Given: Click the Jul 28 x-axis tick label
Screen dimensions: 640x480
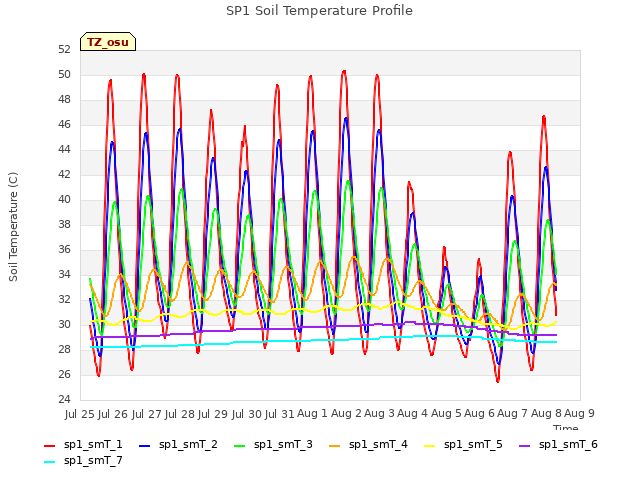Looking at the screenshot, I should [x=180, y=414].
